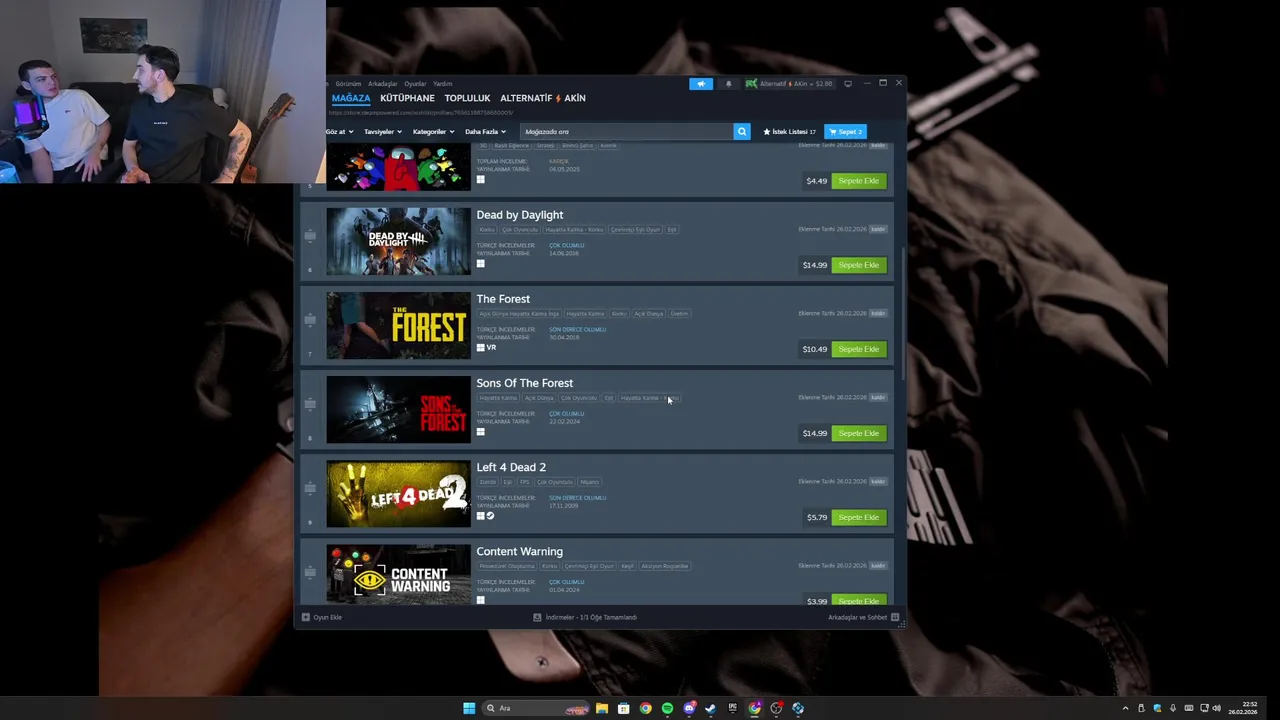Click the Steam Big Picture monitor icon

pos(848,84)
